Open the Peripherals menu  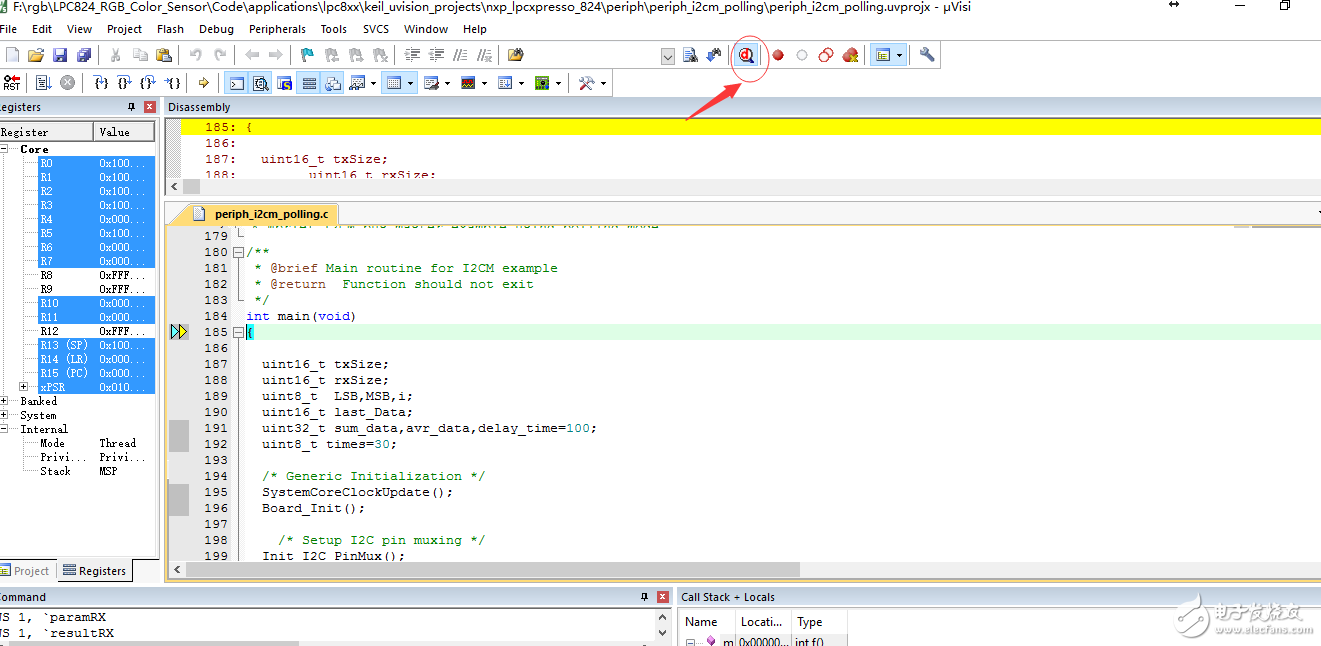(x=277, y=29)
